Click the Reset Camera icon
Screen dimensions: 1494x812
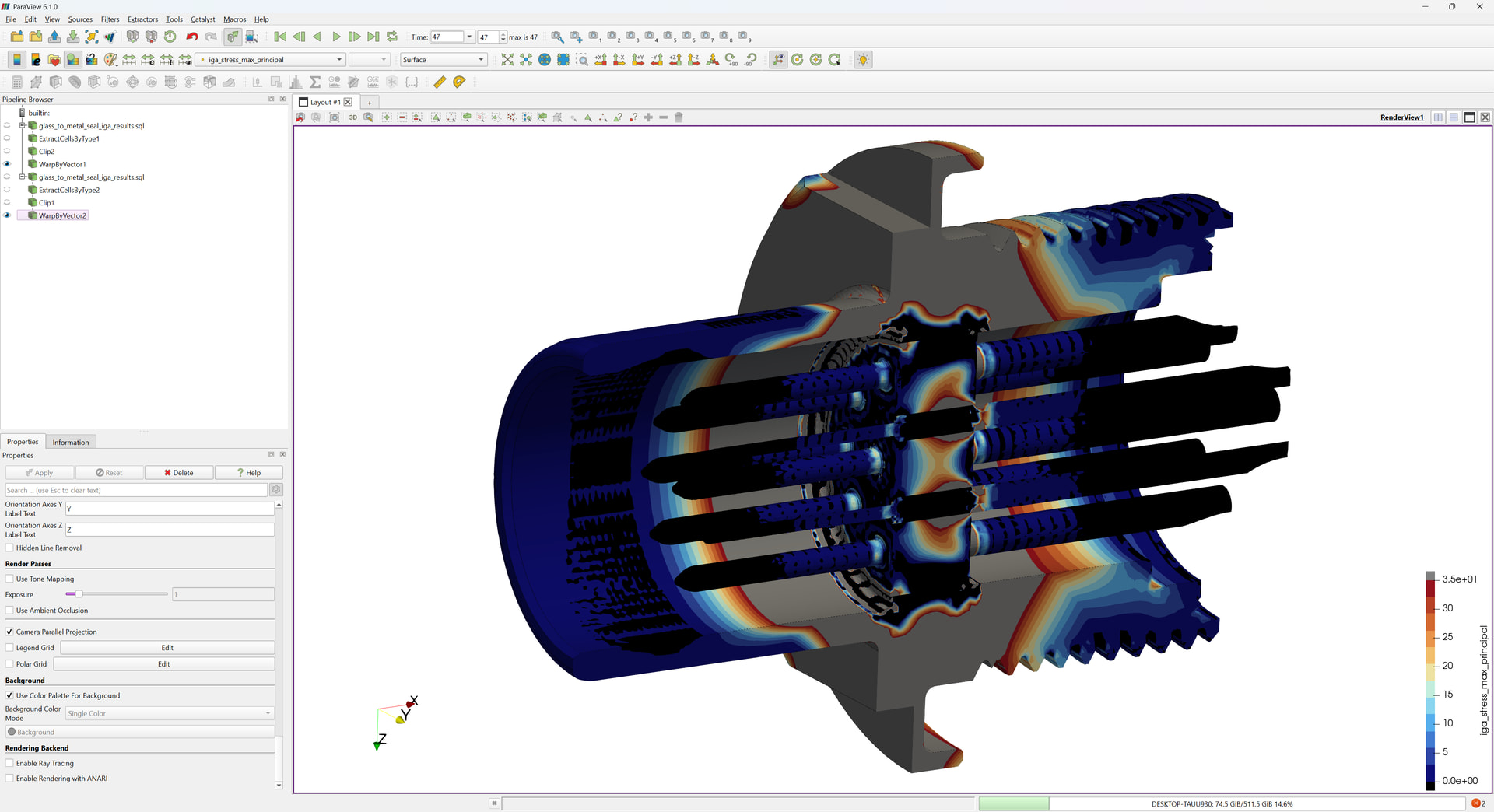(x=507, y=60)
